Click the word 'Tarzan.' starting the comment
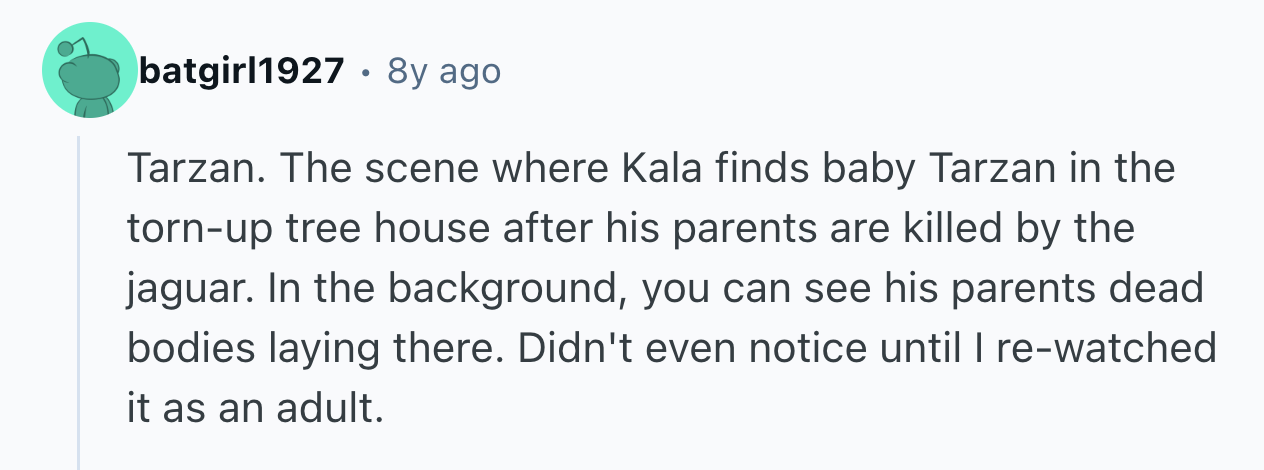Screen dimensions: 1264x470 click(191, 169)
